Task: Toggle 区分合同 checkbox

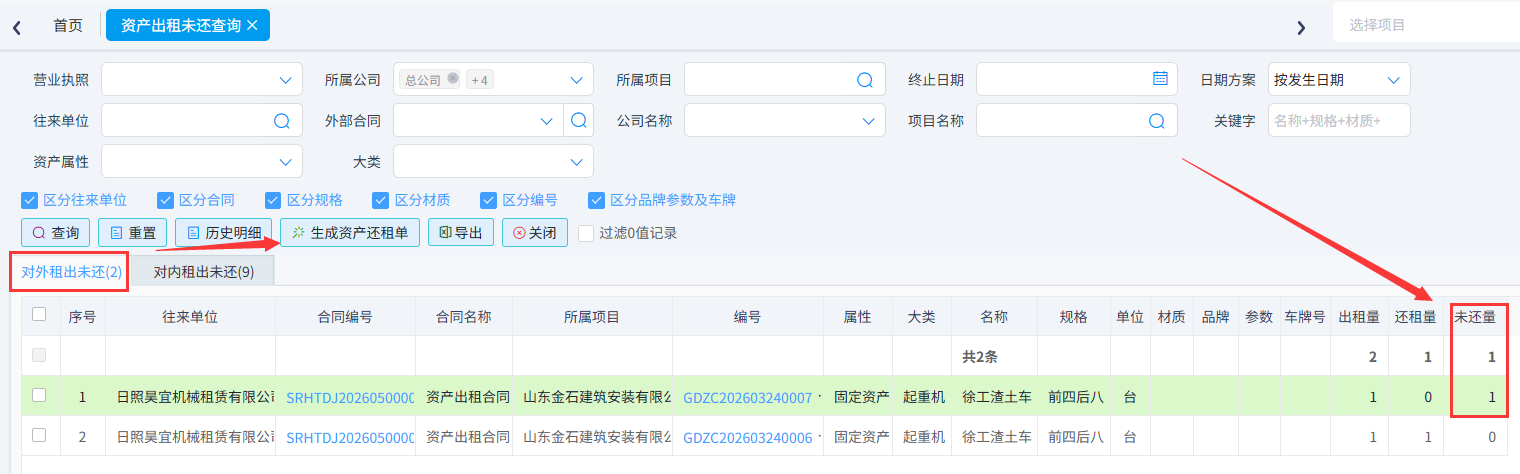Action: click(164, 200)
